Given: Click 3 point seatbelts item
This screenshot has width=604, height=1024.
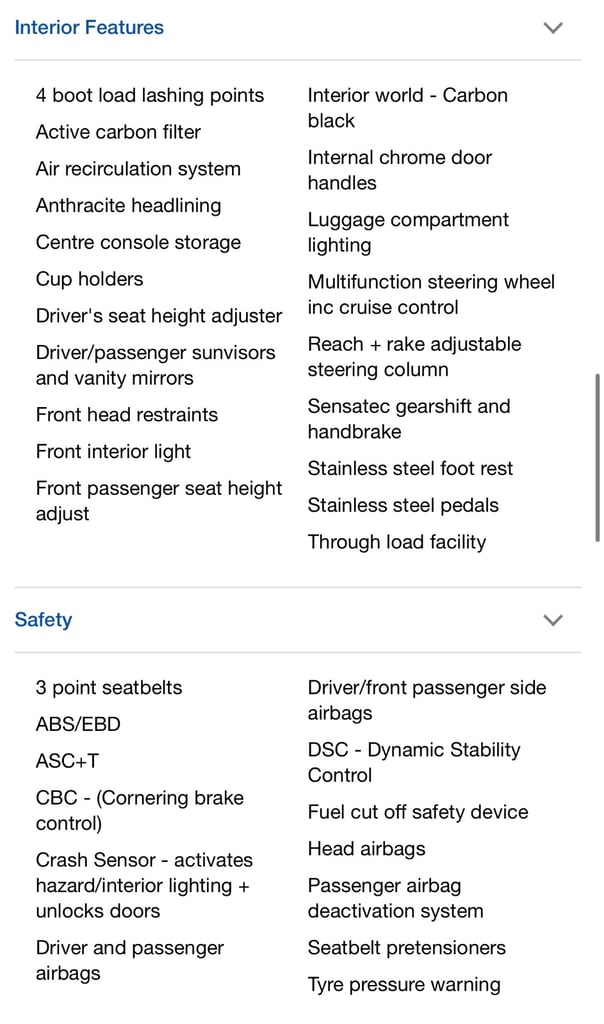Looking at the screenshot, I should coord(108,688).
